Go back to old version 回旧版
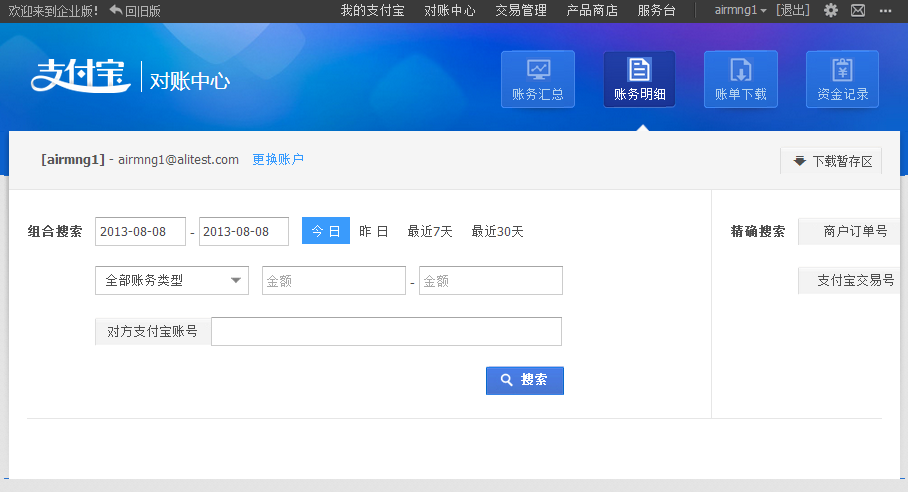Viewport: 908px width, 492px height. (x=135, y=10)
